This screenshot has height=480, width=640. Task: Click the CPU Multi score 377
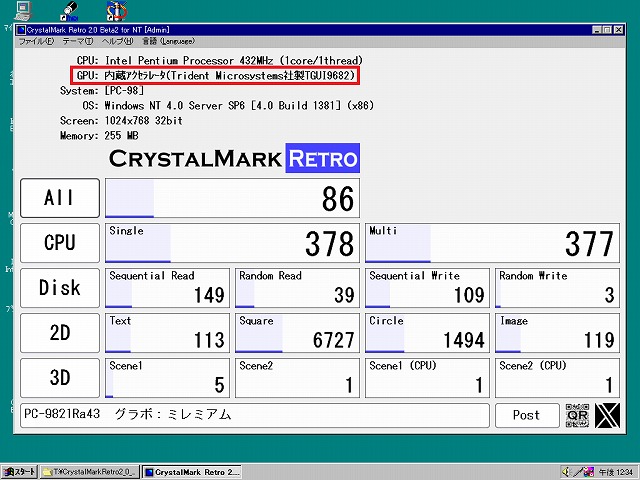click(x=589, y=244)
